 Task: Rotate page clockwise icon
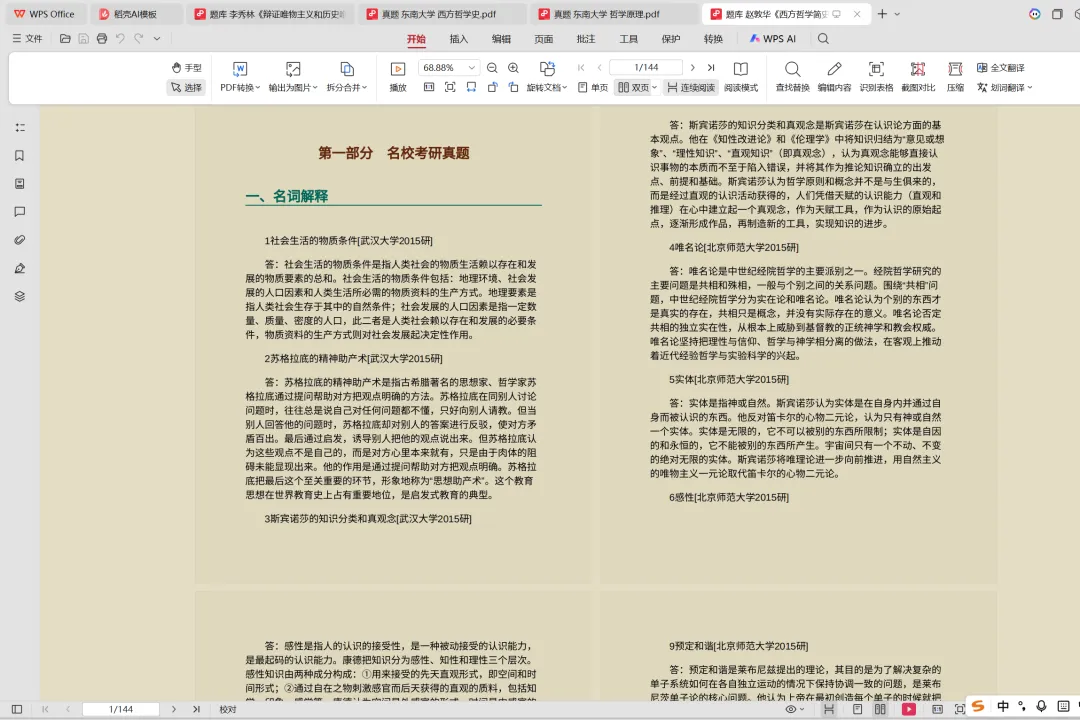[514, 88]
